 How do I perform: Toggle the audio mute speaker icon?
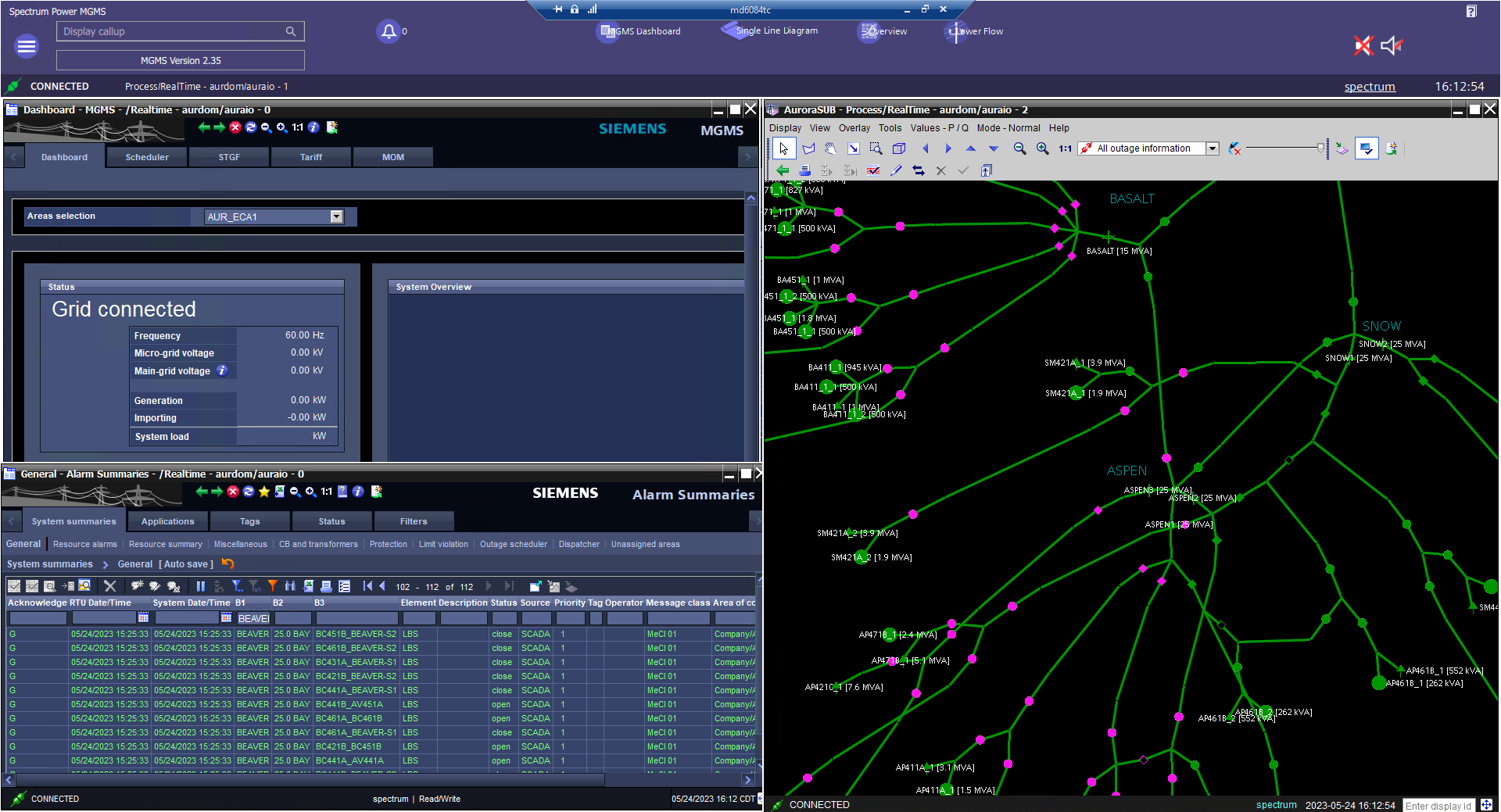1392,45
